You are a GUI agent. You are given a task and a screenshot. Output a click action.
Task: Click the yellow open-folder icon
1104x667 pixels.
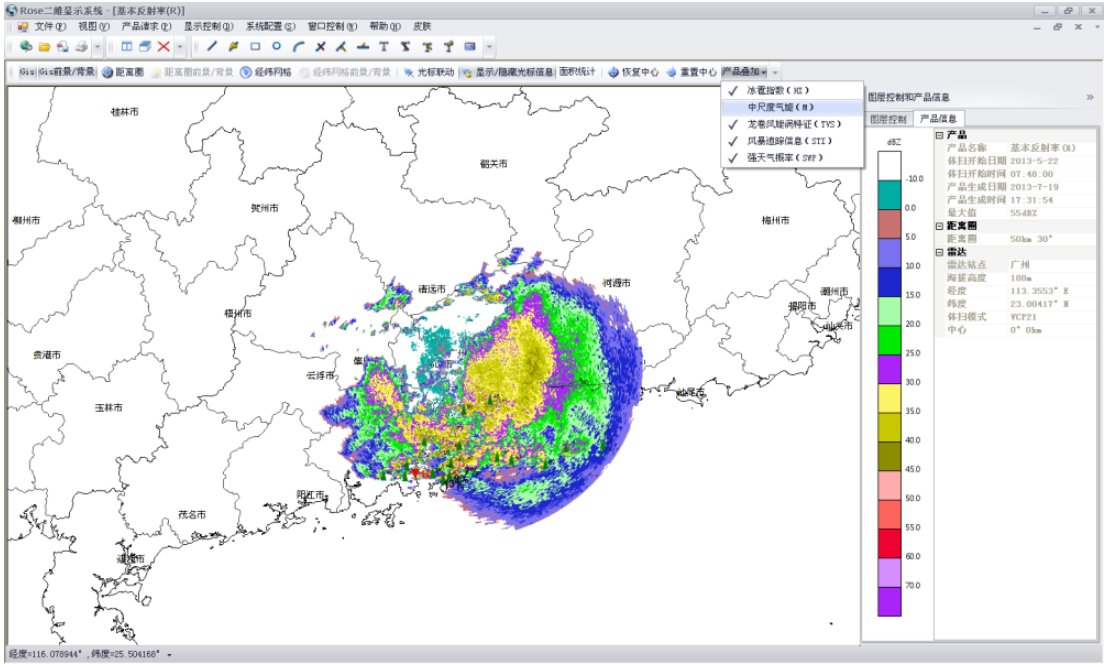[x=44, y=47]
